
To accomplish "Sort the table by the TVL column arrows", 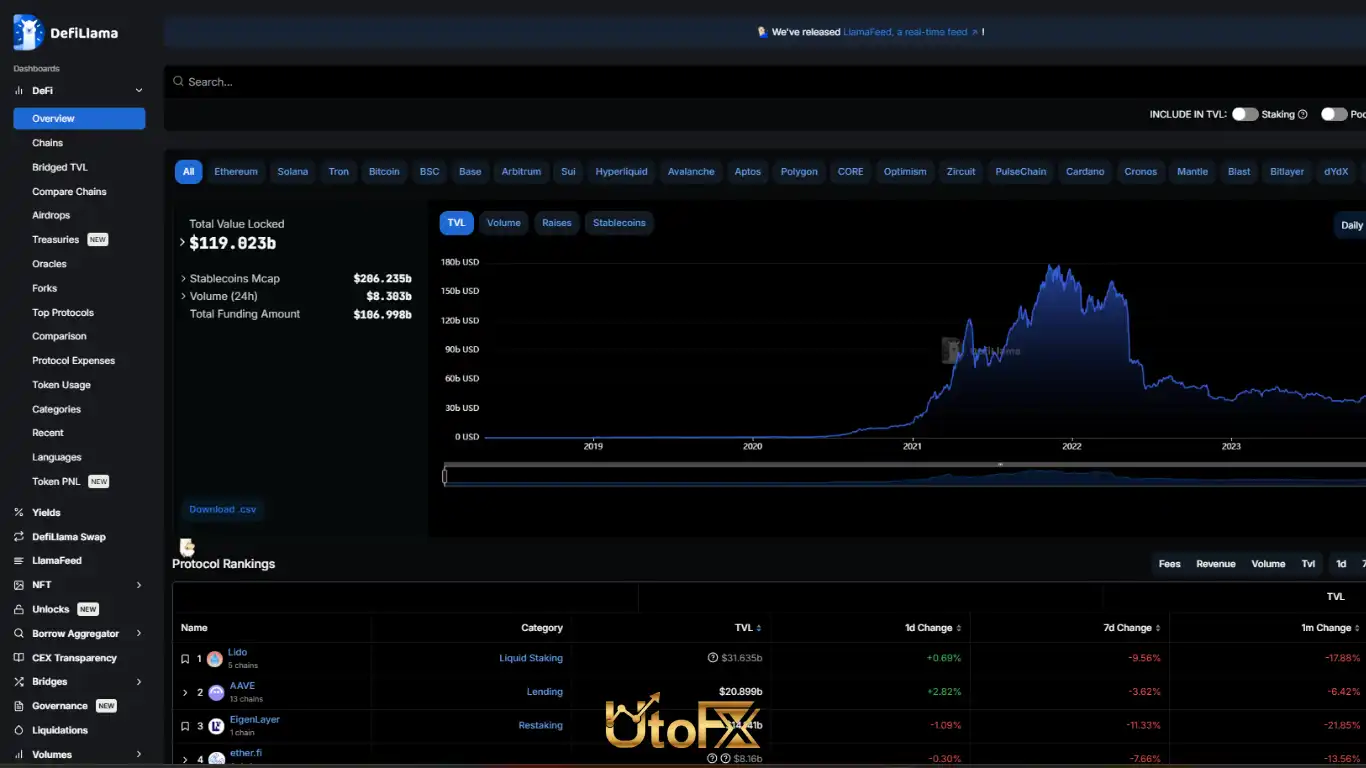I will click(759, 628).
